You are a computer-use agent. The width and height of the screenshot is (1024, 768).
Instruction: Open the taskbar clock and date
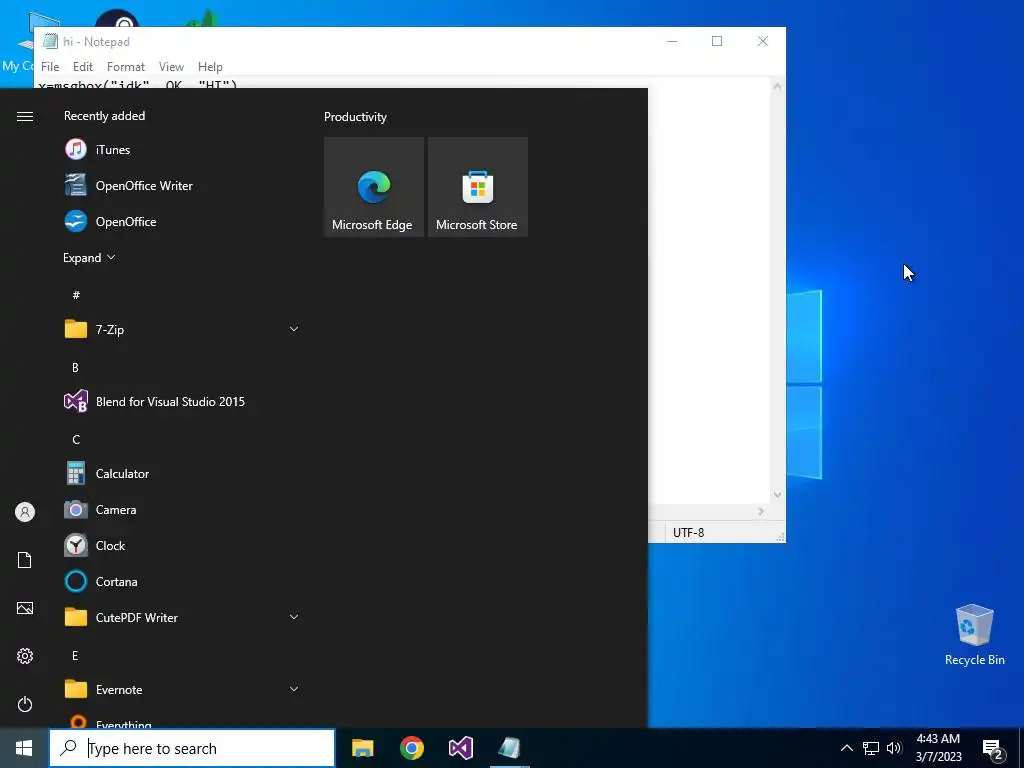(x=938, y=748)
